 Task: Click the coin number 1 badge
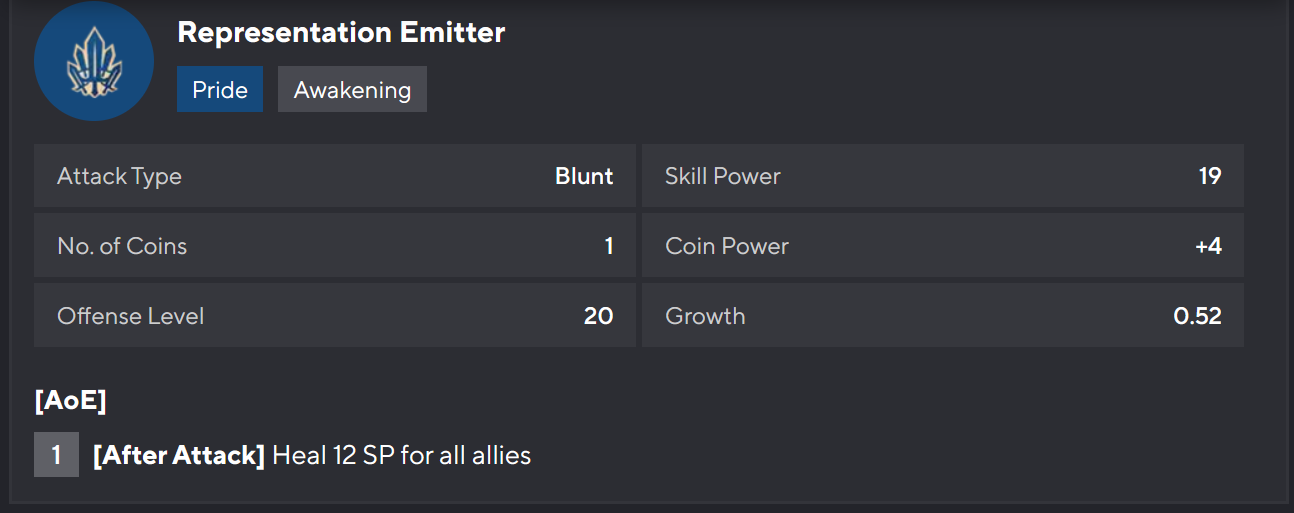pos(56,455)
